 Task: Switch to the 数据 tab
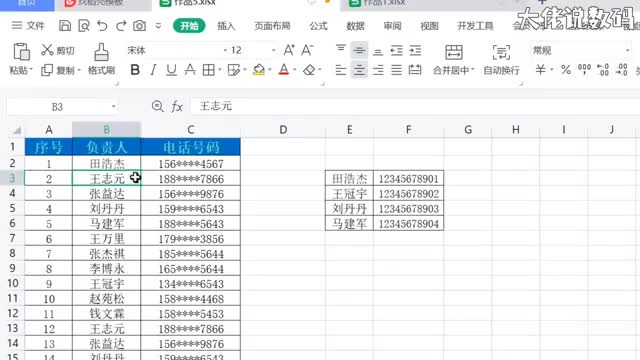[x=355, y=26]
